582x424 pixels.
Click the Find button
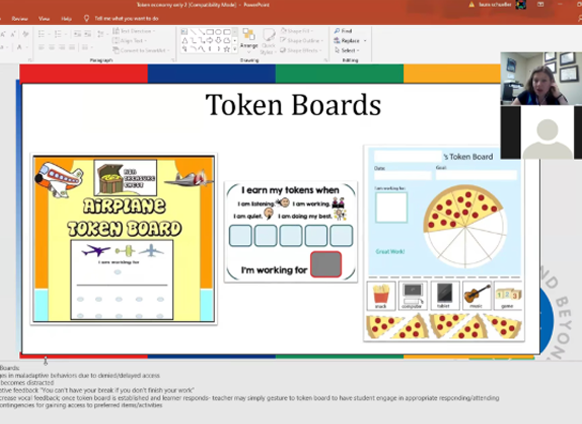(x=343, y=31)
